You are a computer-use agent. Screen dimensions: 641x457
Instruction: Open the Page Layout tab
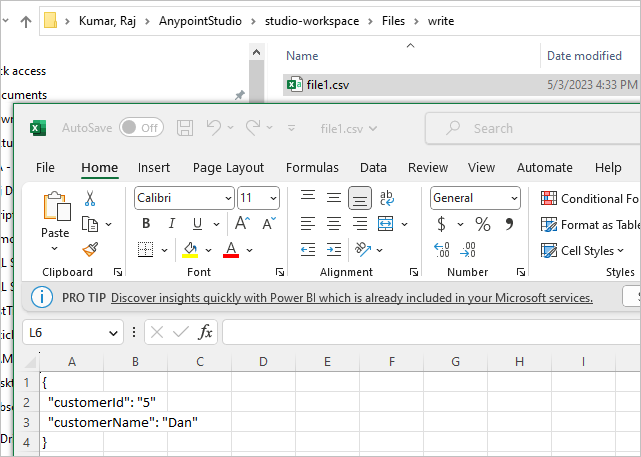[229, 168]
